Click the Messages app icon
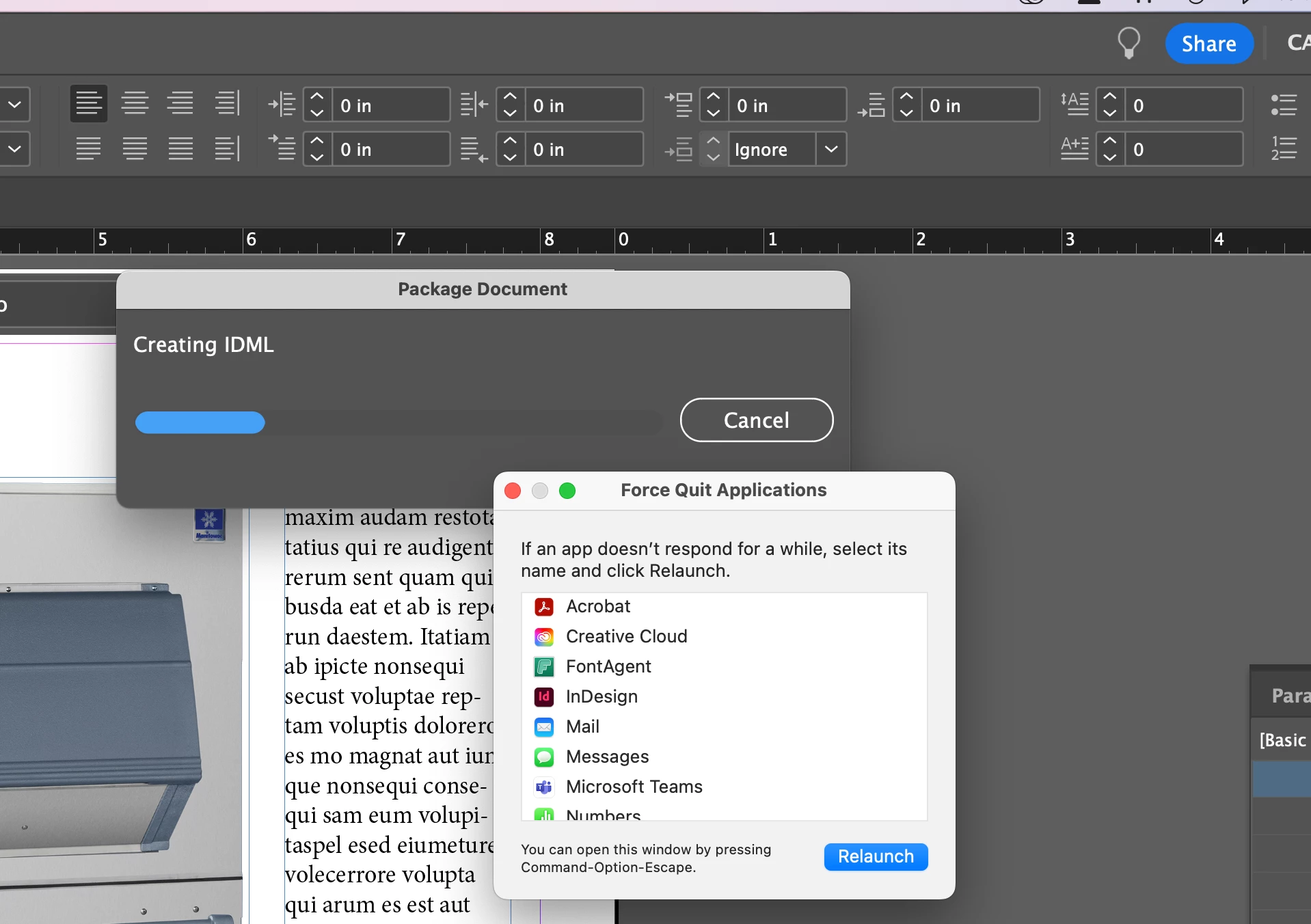 coord(544,757)
